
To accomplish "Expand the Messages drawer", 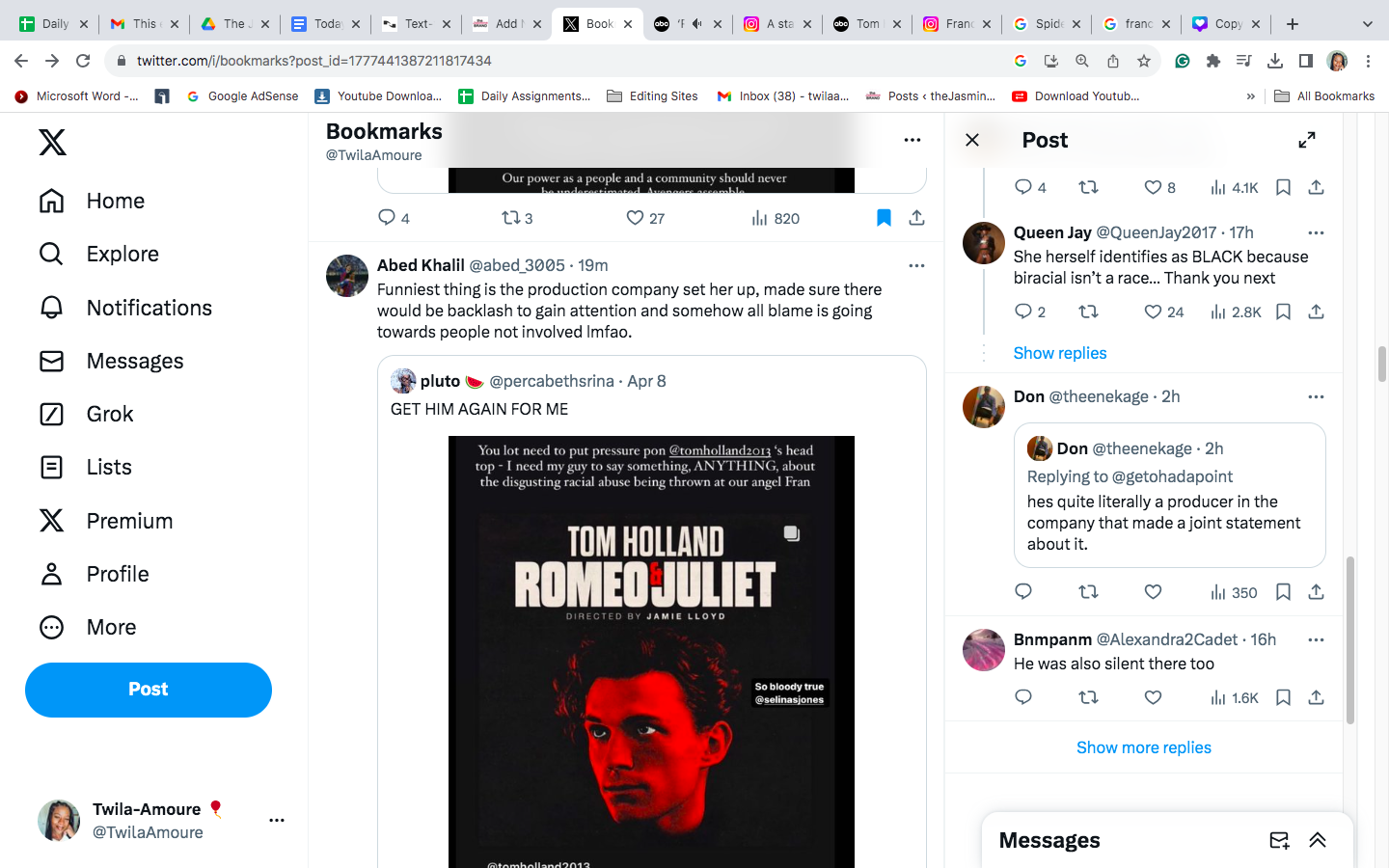I will [x=1318, y=840].
